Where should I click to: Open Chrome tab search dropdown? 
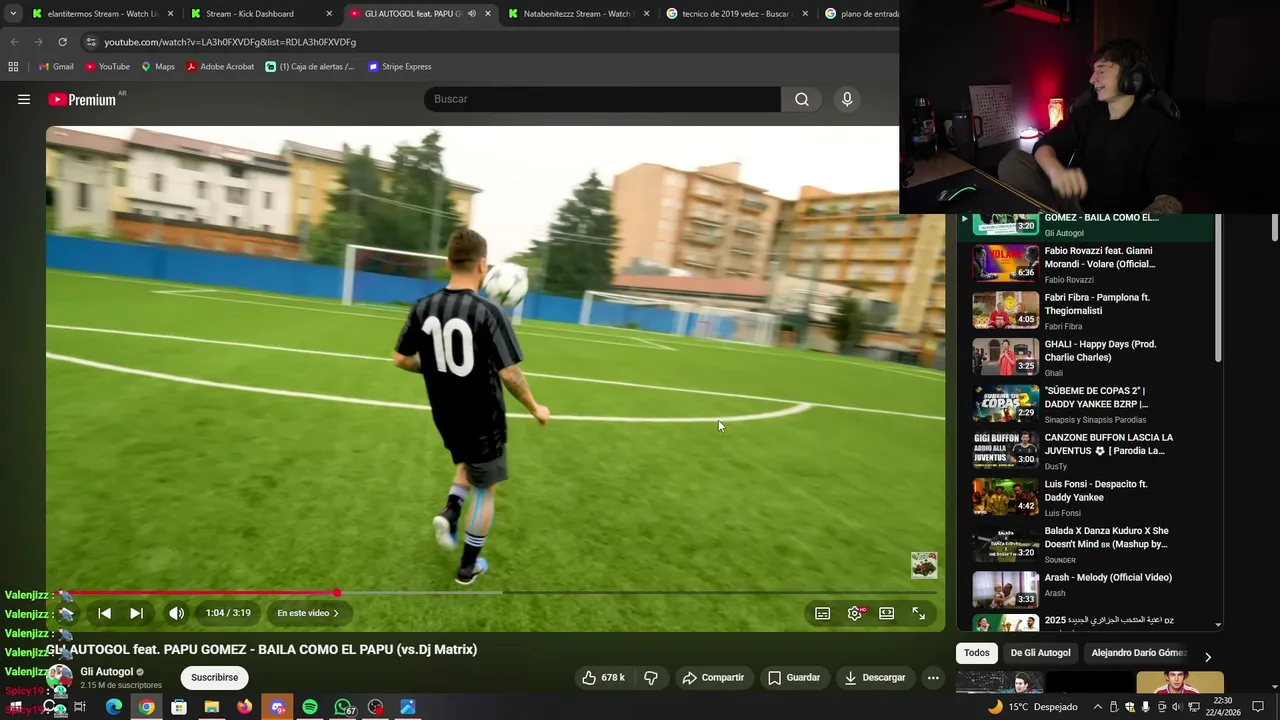click(13, 14)
